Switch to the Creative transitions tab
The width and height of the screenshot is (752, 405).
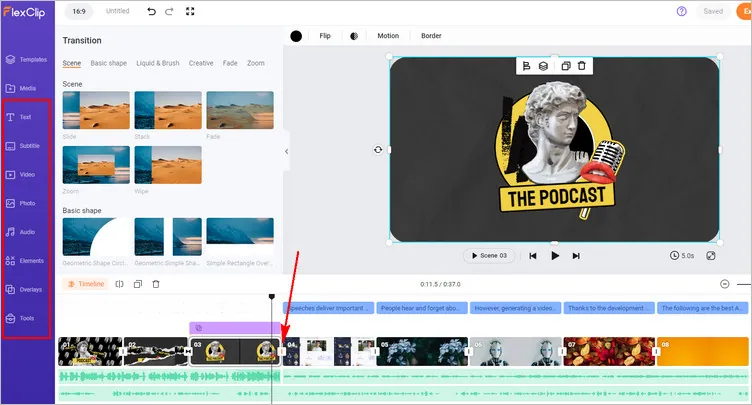pyautogui.click(x=201, y=63)
